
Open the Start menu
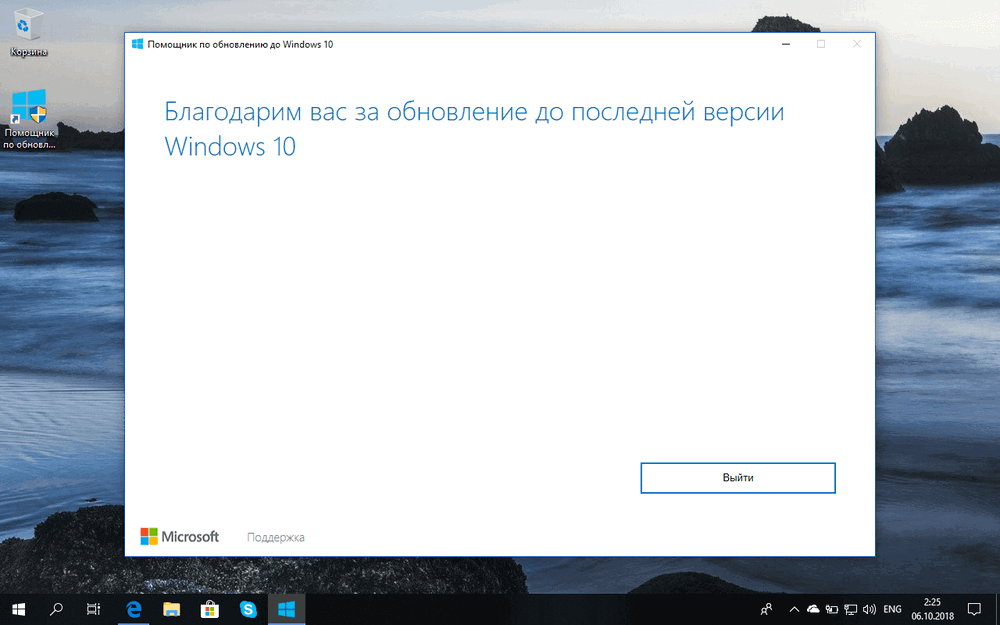19,609
